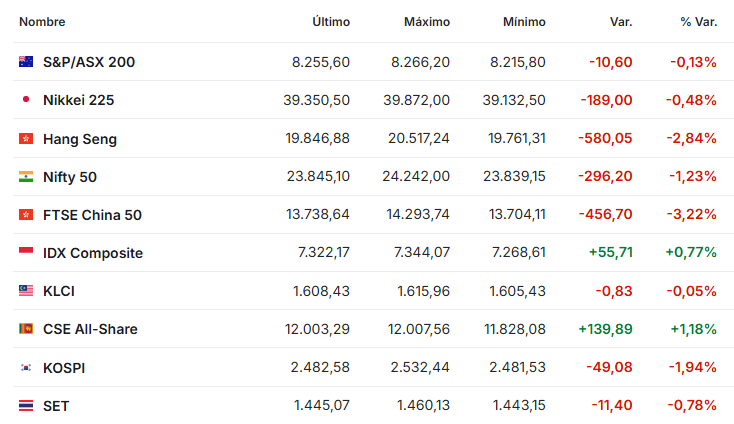Sort by the Último column header
The image size is (734, 424).
pyautogui.click(x=331, y=22)
